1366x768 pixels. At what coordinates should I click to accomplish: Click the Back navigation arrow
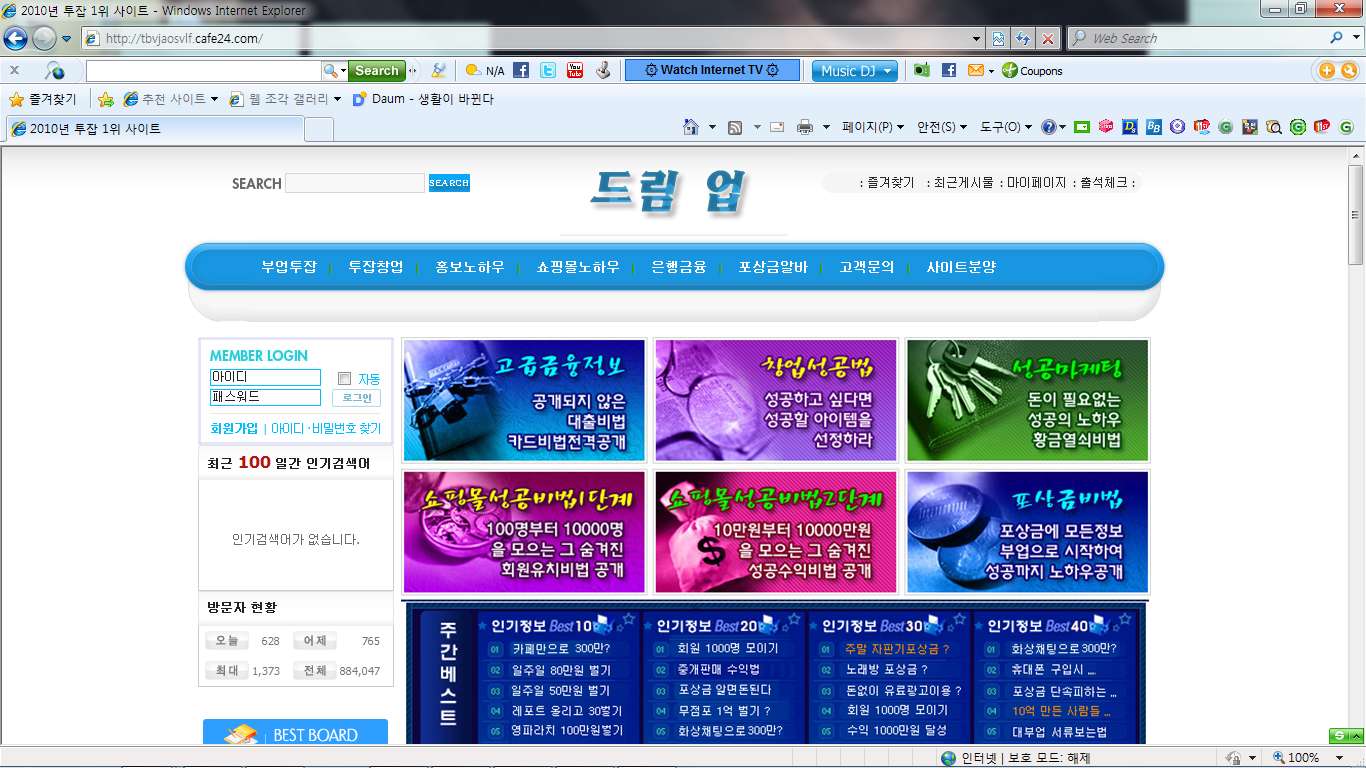15,39
